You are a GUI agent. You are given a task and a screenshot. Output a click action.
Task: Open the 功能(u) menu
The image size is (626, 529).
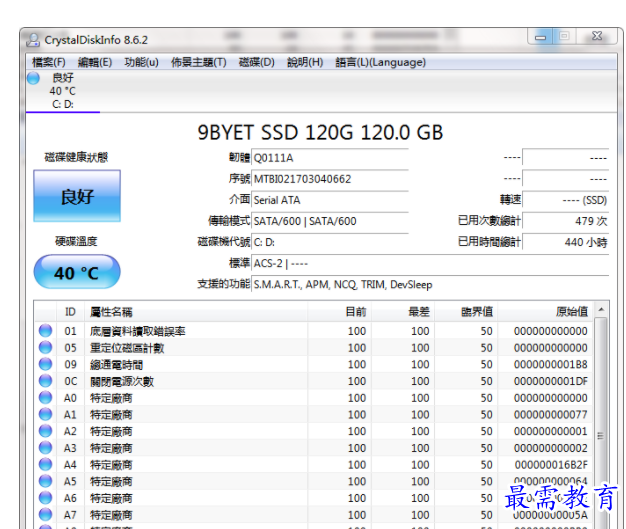click(x=141, y=62)
